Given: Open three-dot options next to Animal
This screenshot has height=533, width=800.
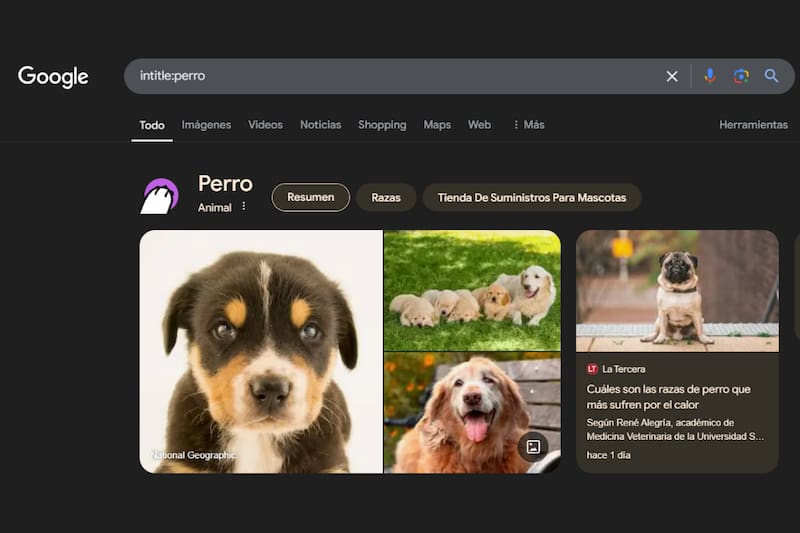Looking at the screenshot, I should tap(243, 207).
